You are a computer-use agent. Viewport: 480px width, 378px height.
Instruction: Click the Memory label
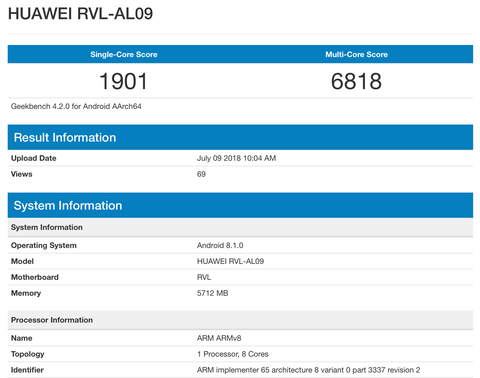pos(26,293)
